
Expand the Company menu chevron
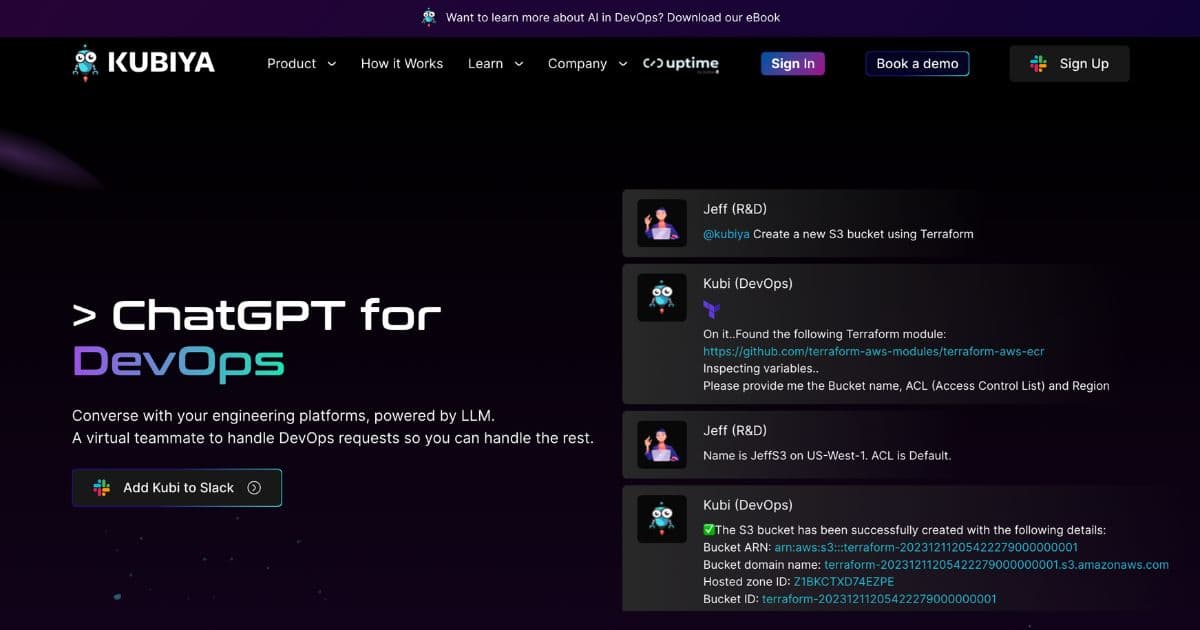click(623, 64)
